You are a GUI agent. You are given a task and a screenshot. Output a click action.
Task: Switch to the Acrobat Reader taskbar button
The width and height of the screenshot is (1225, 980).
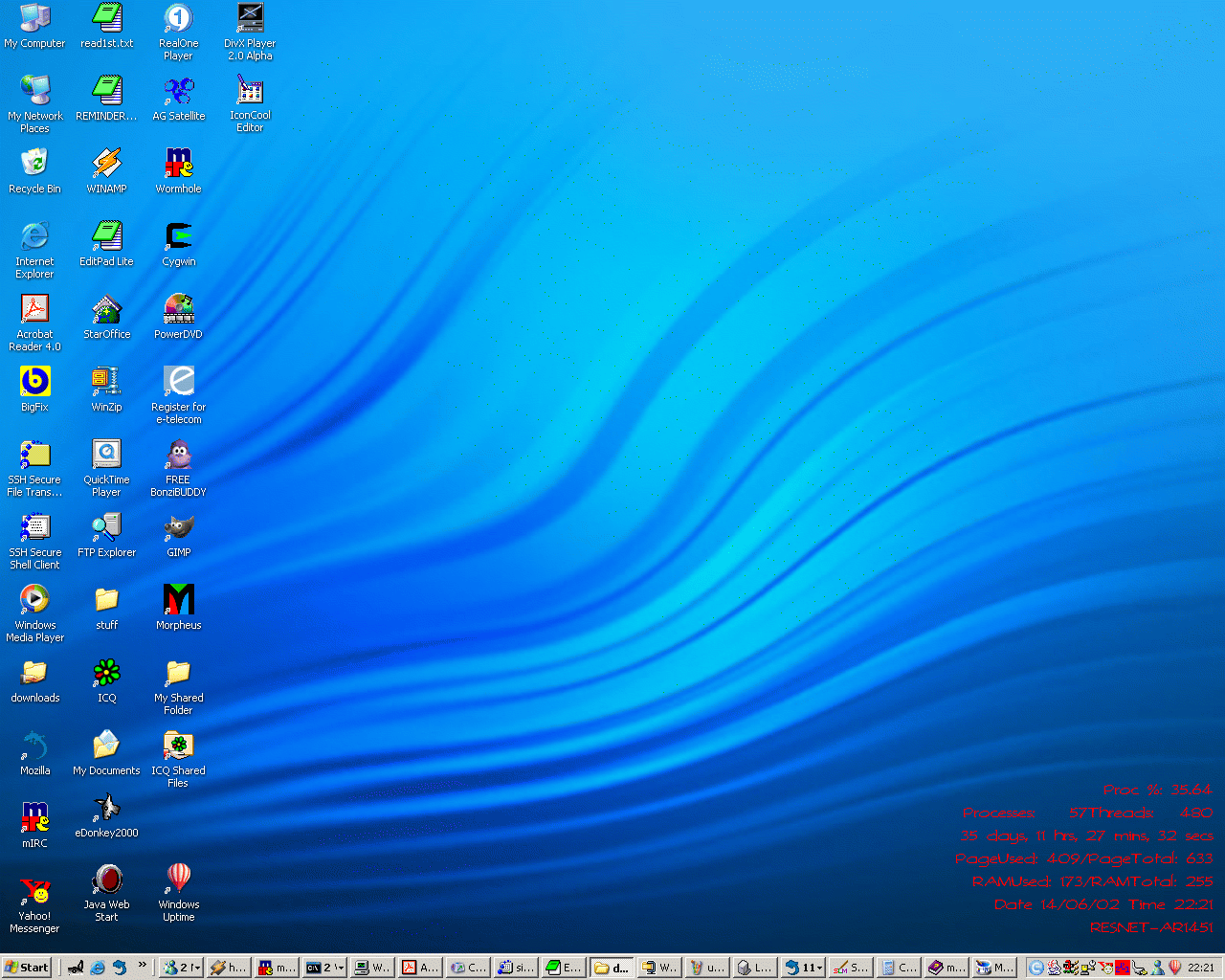click(x=421, y=968)
